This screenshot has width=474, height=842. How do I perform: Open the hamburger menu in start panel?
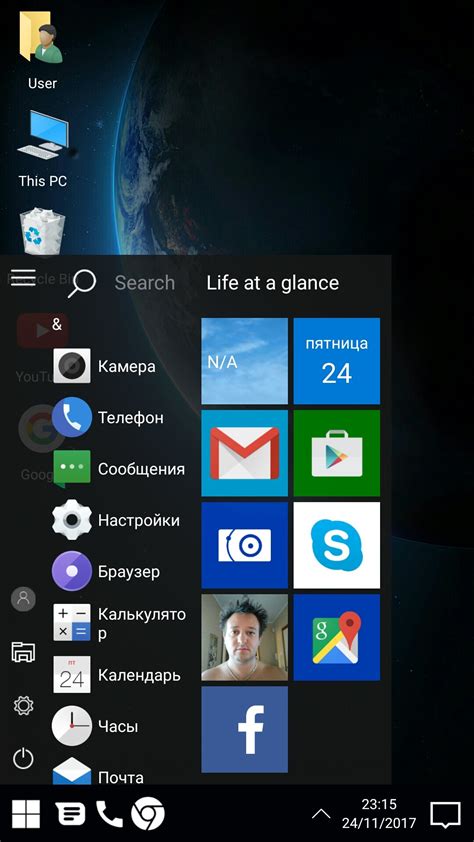tap(23, 278)
